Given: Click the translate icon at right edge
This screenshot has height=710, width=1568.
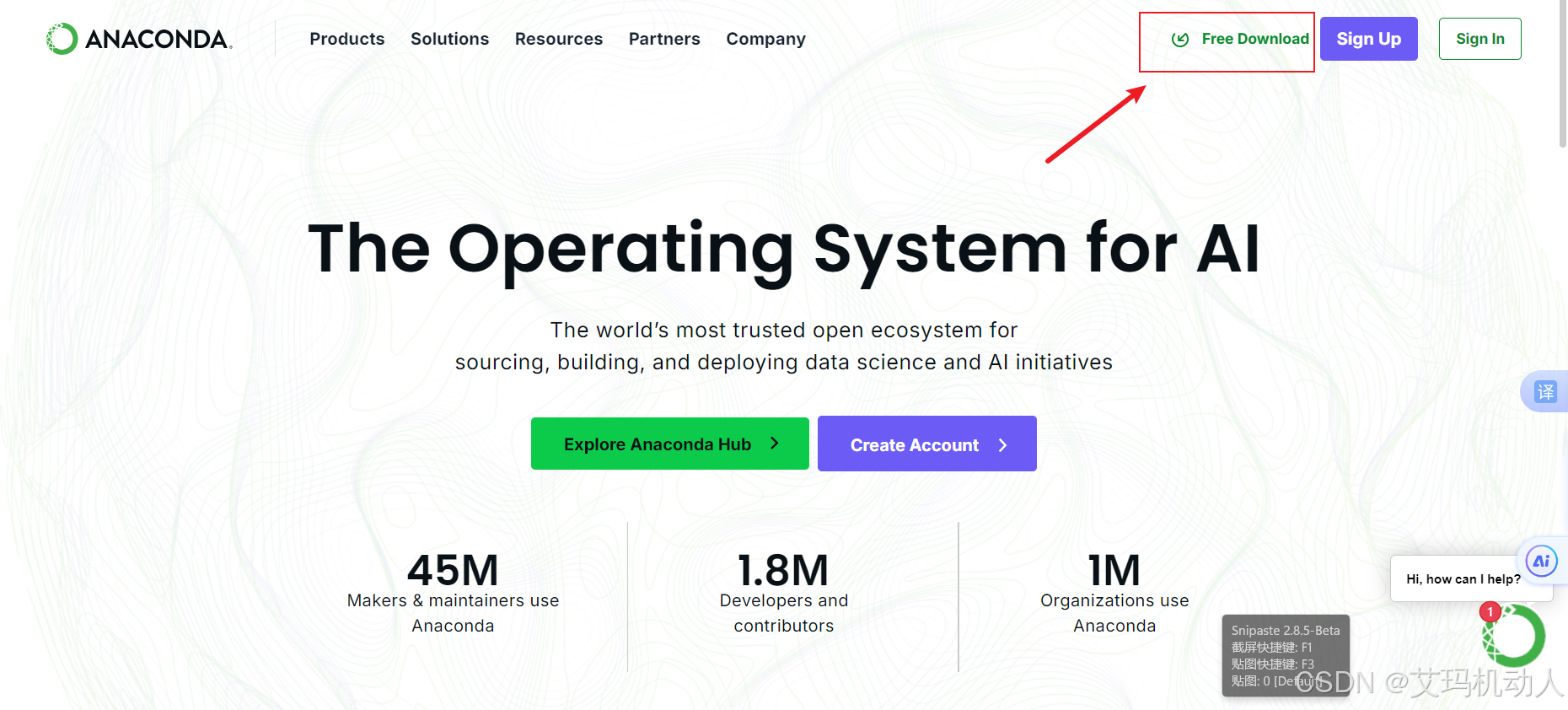Looking at the screenshot, I should (x=1544, y=391).
